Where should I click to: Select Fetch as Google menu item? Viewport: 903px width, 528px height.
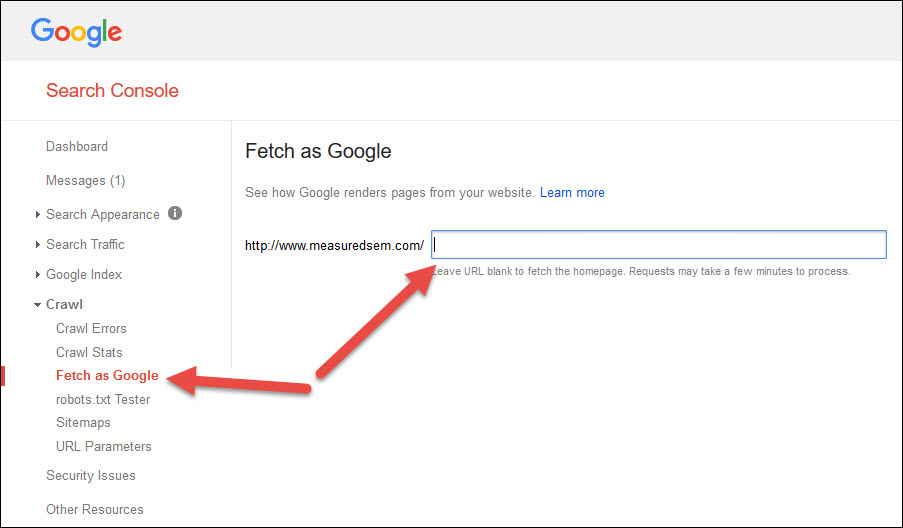coord(107,376)
